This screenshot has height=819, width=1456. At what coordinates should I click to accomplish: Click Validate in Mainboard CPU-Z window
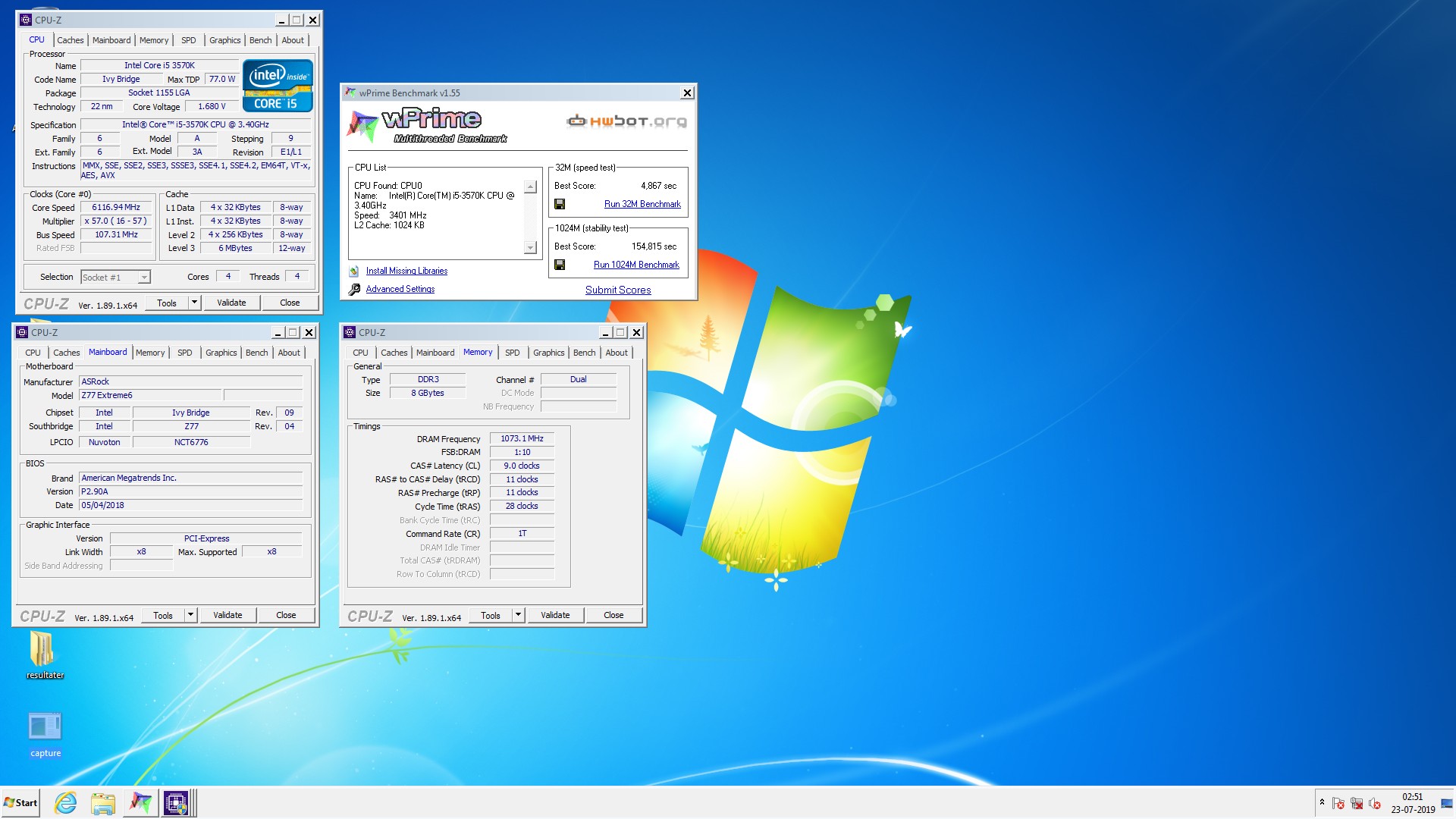(227, 615)
